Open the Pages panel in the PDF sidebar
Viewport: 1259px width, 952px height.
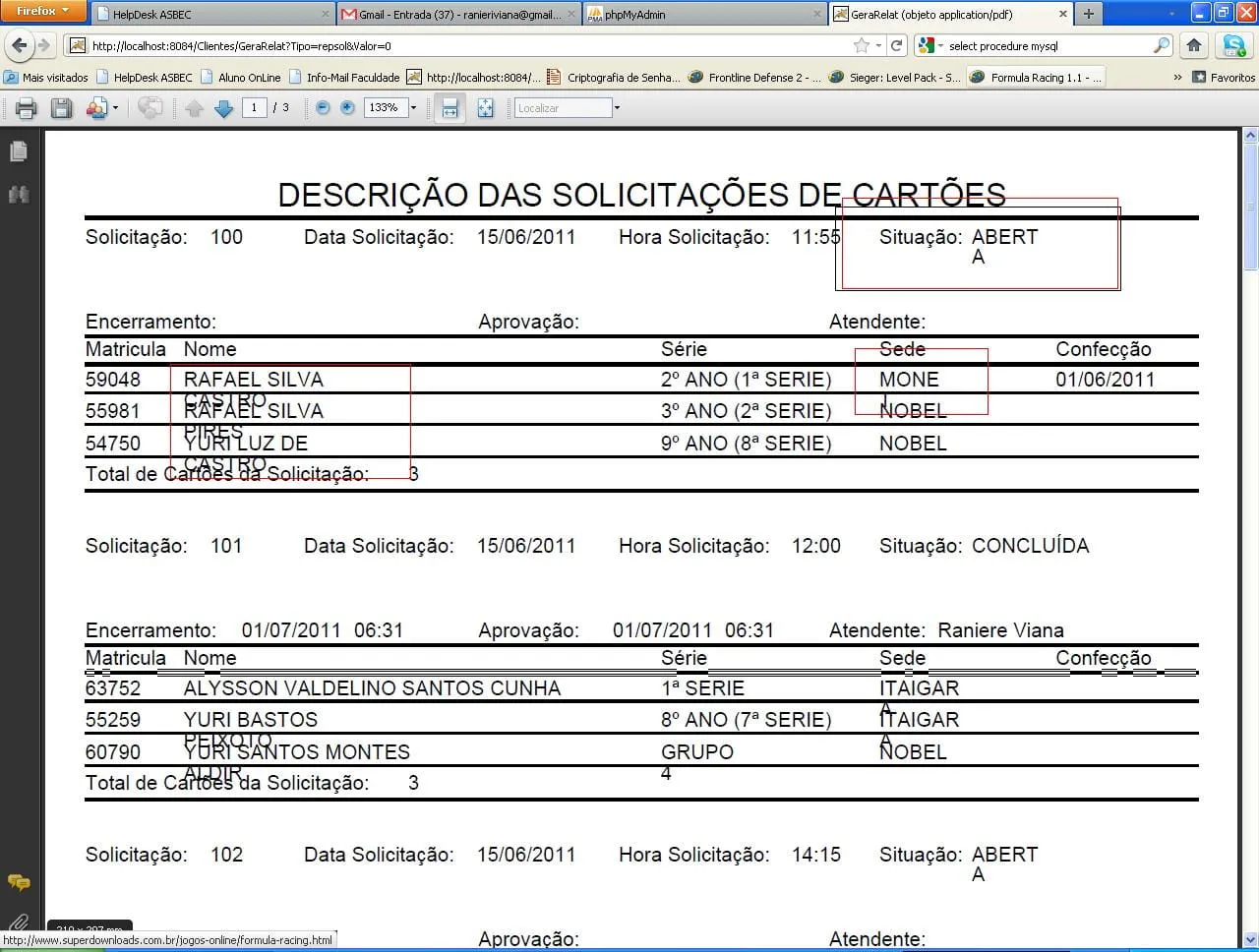[x=18, y=152]
